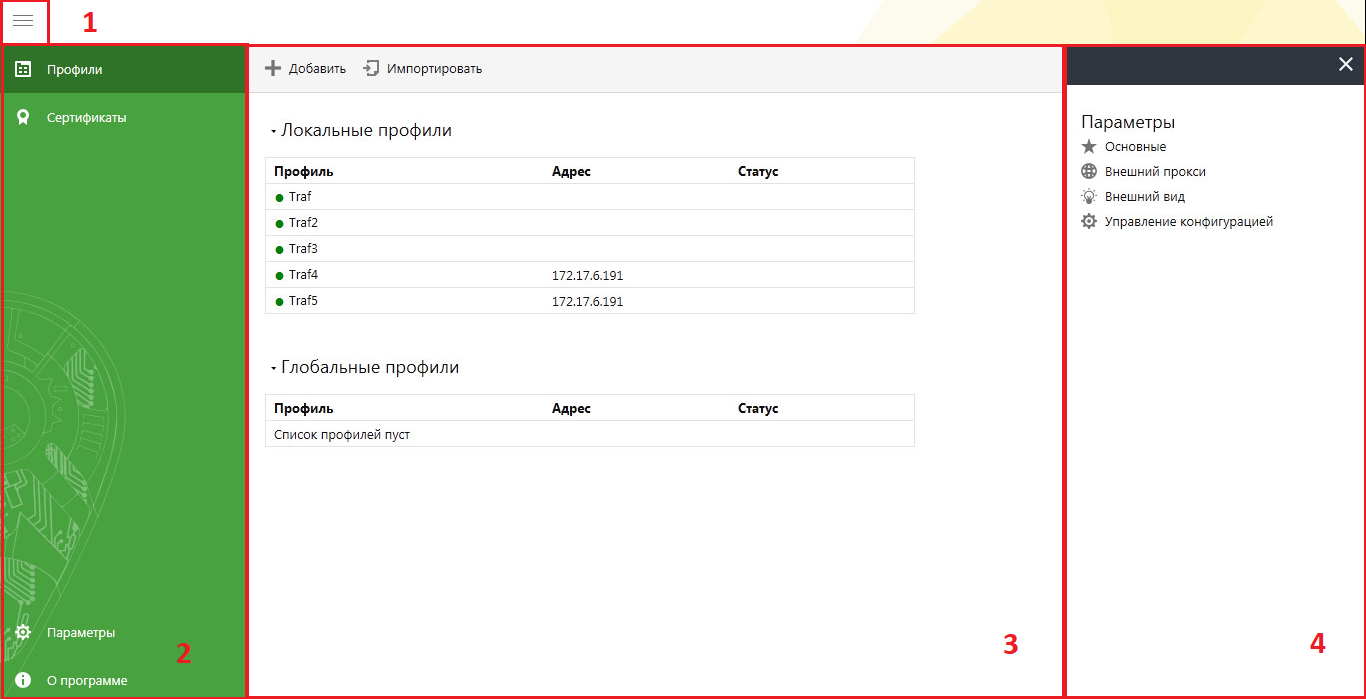Click the info icon for О программе

pos(23,680)
